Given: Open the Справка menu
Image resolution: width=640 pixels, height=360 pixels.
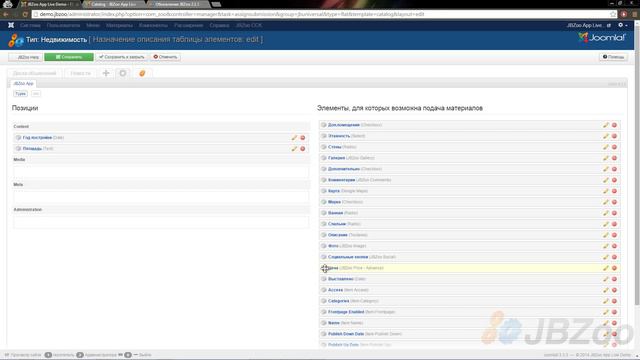Looking at the screenshot, I should point(219,25).
